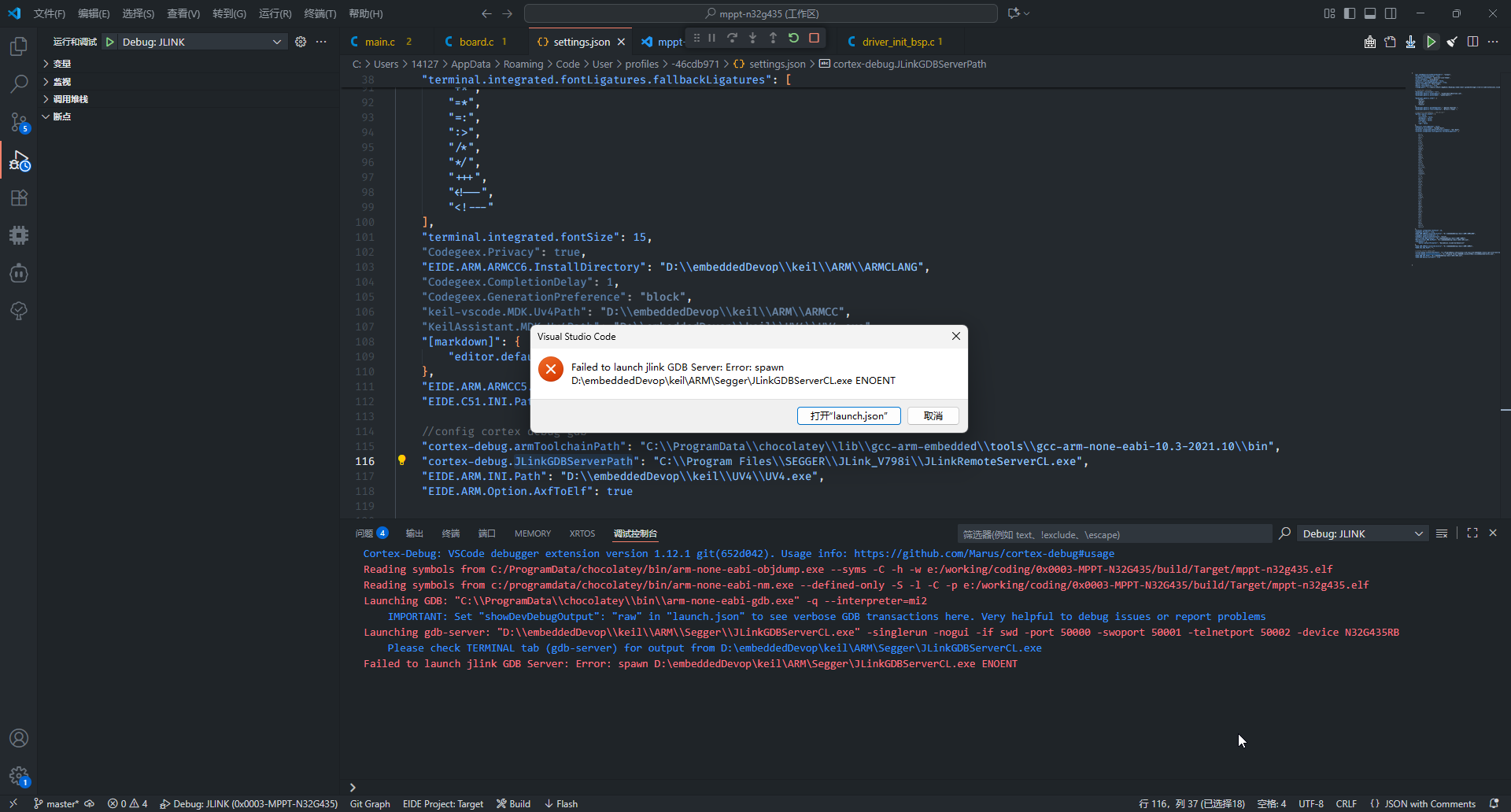
Task: Expand the 变量 section
Action: [61, 64]
